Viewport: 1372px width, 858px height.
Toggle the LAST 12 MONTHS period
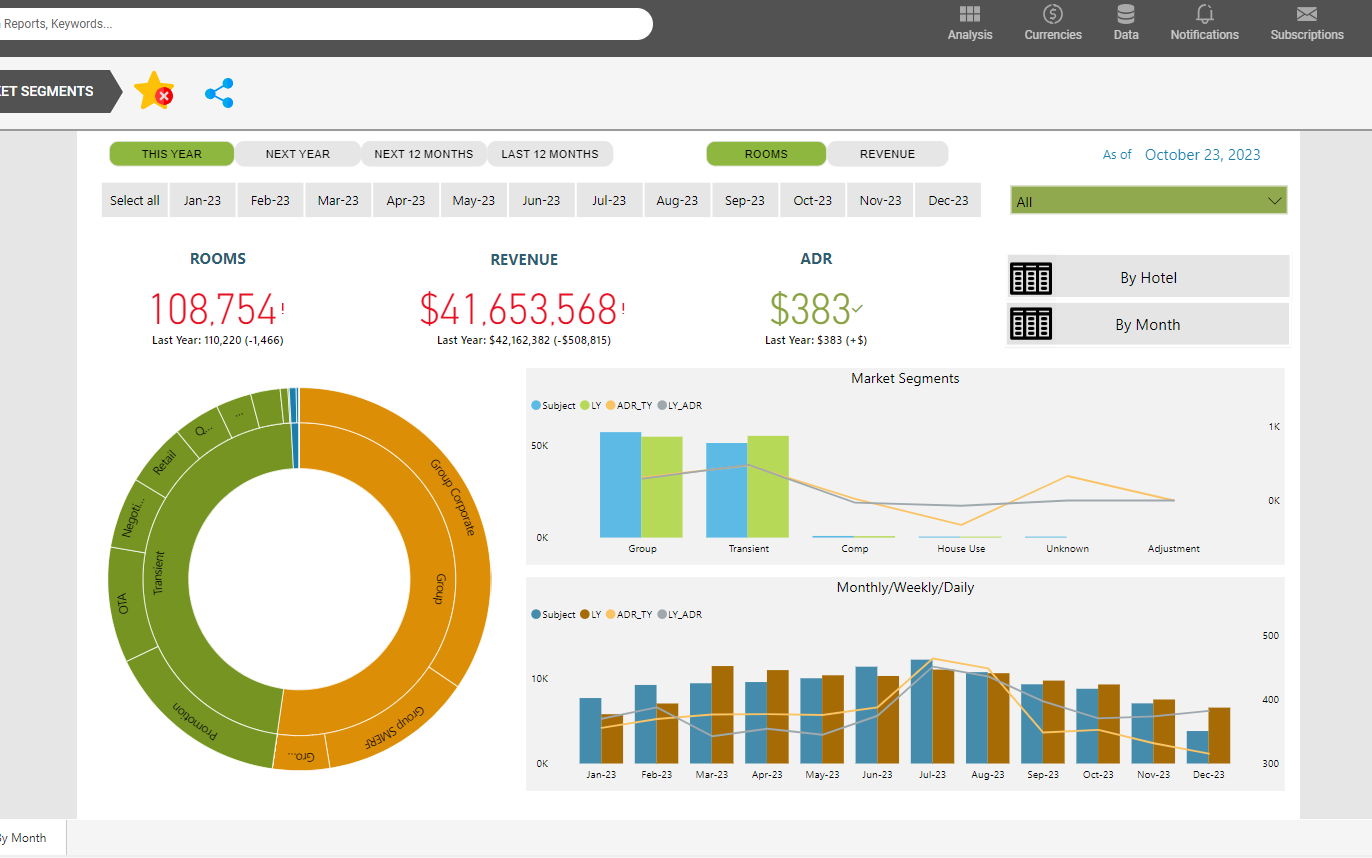[x=549, y=154]
